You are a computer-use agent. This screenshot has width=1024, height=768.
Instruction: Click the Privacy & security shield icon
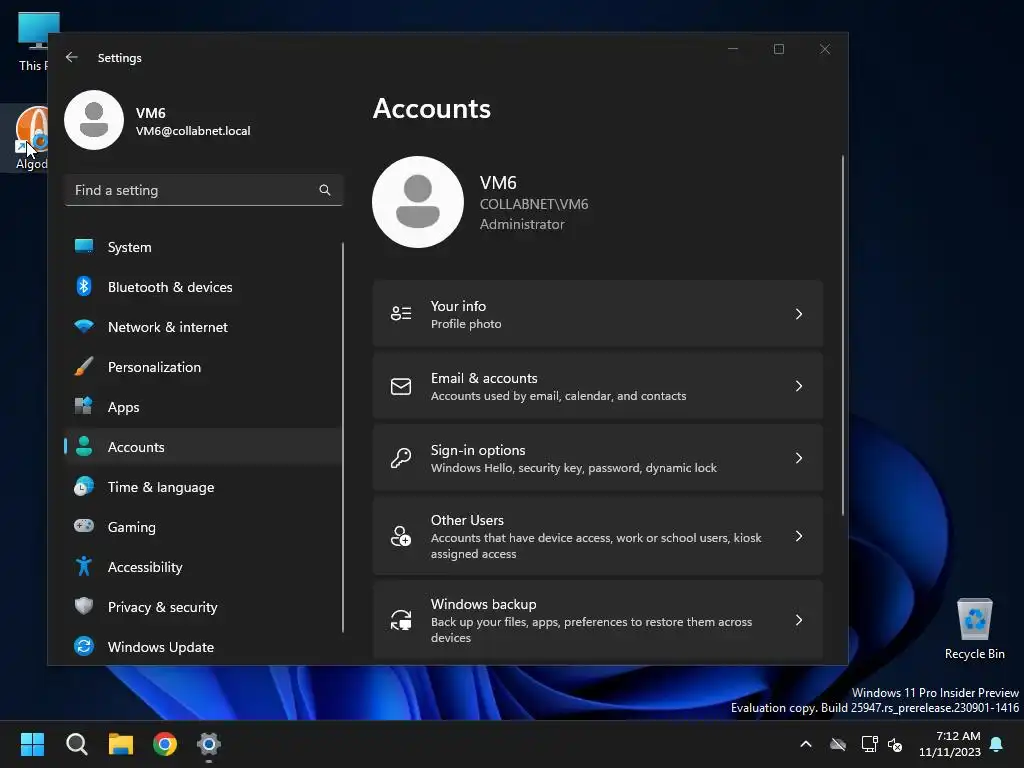[x=84, y=606]
